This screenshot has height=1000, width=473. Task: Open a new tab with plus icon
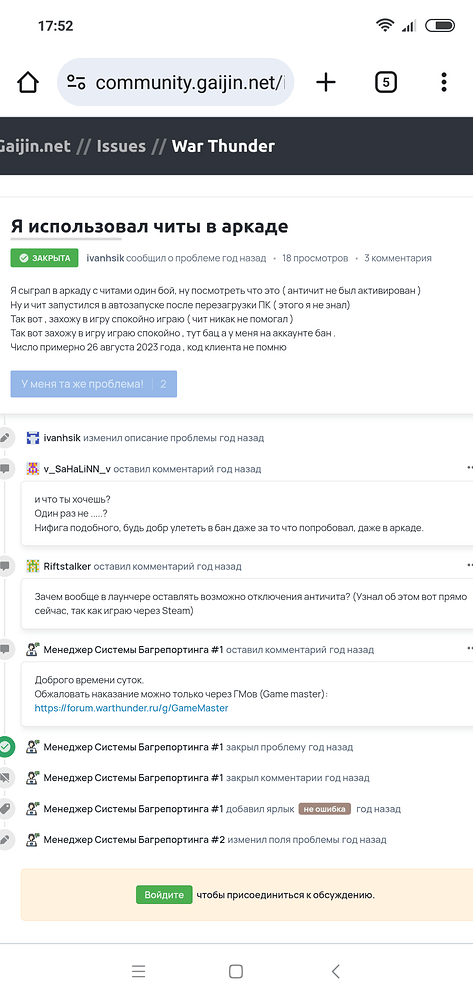pos(326,82)
